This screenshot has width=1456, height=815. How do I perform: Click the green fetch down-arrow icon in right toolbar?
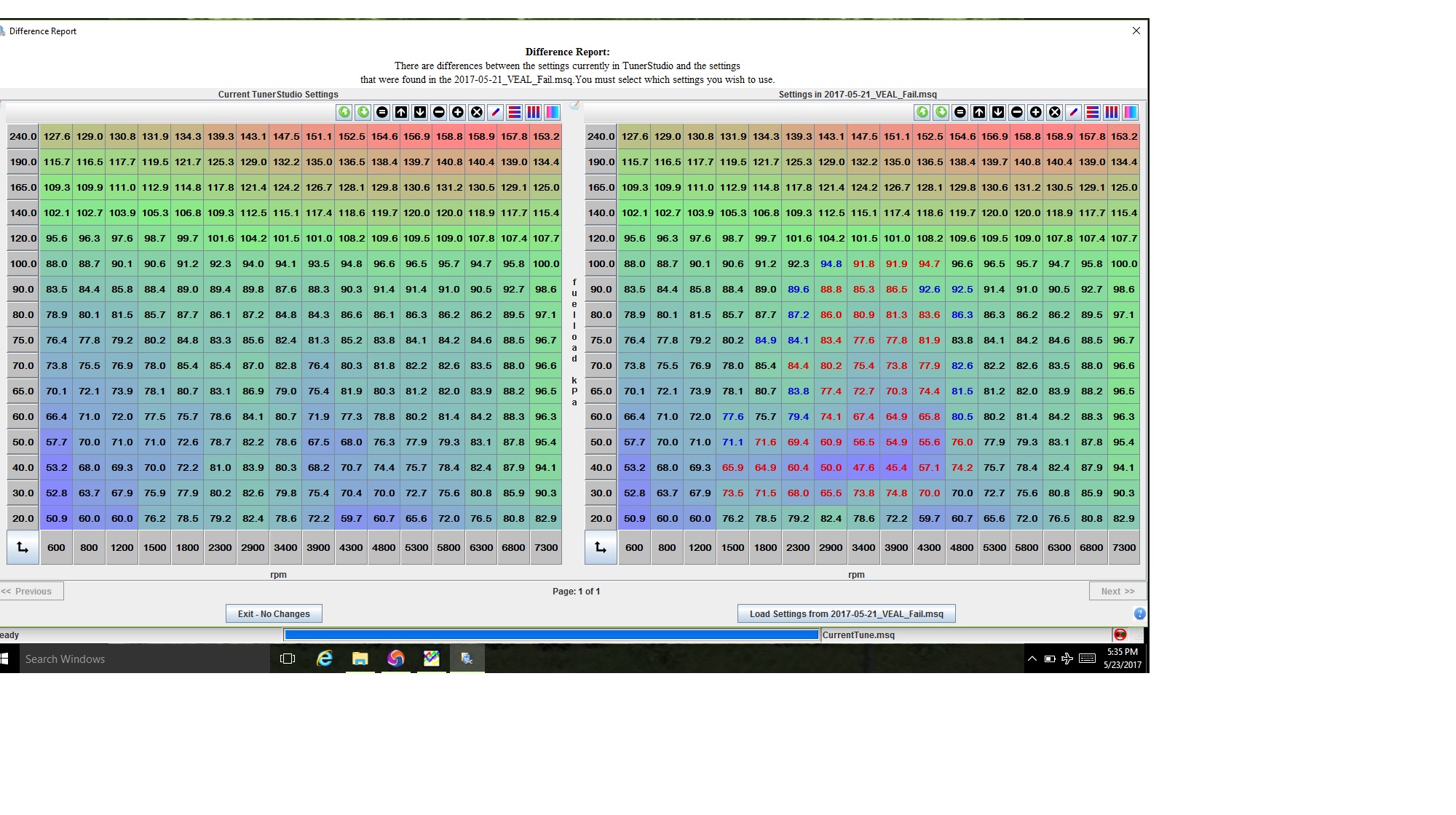[941, 112]
